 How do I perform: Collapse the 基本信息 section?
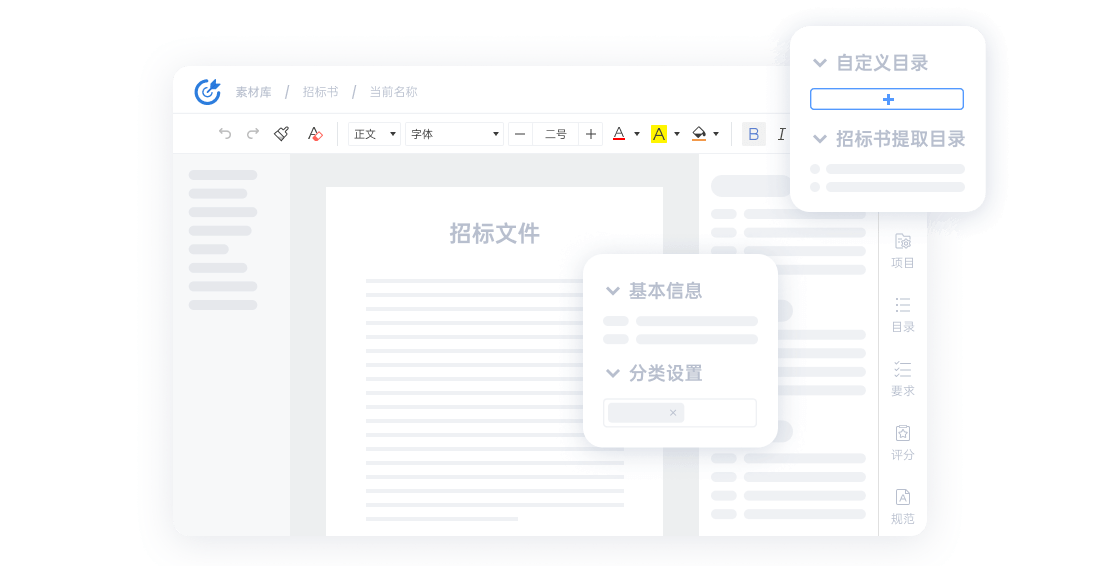612,290
